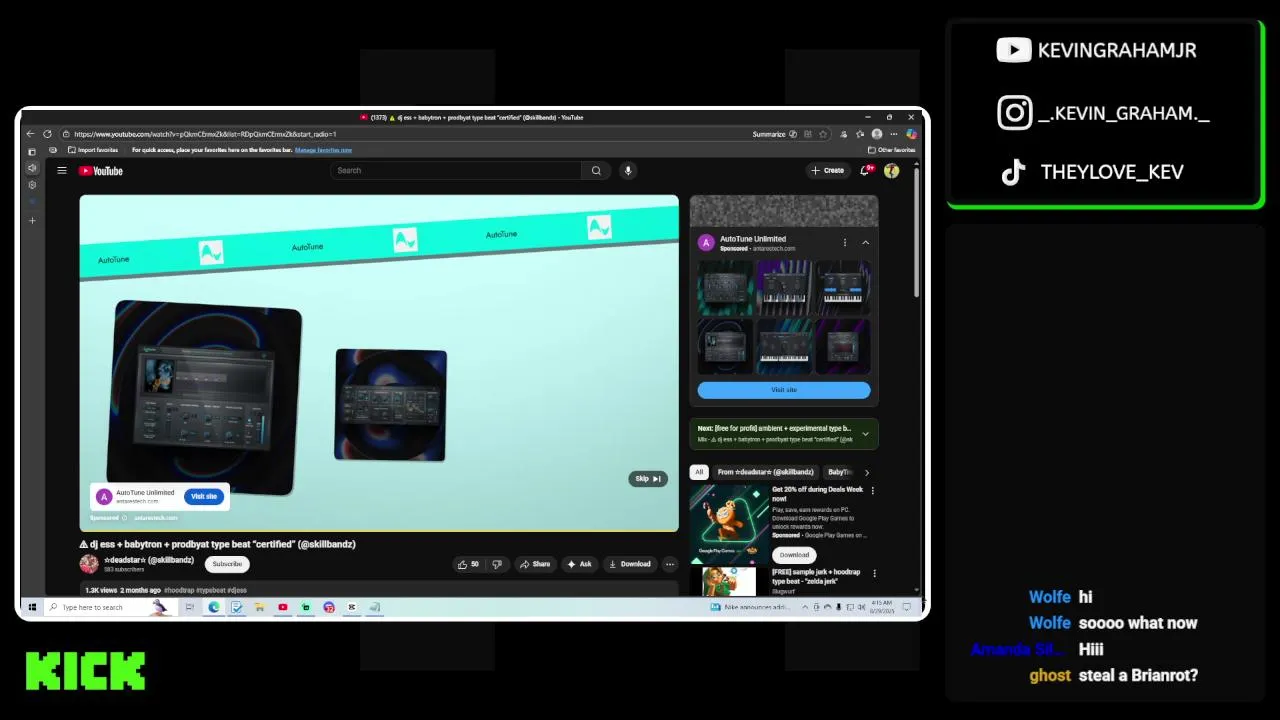Click the wide blue Visit site button
Viewport: 1280px width, 720px height.
784,390
